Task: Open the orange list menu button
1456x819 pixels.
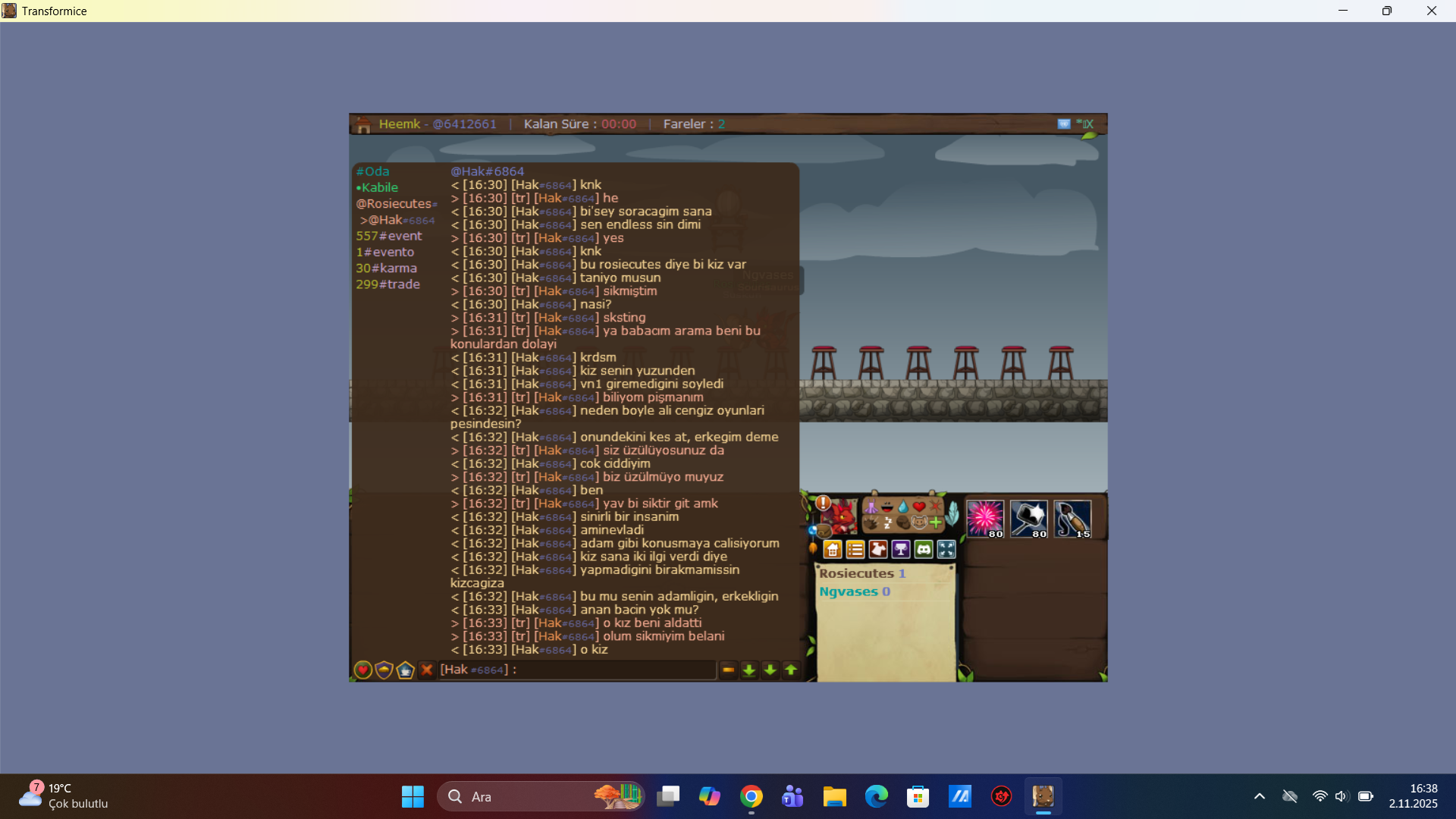Action: [855, 550]
